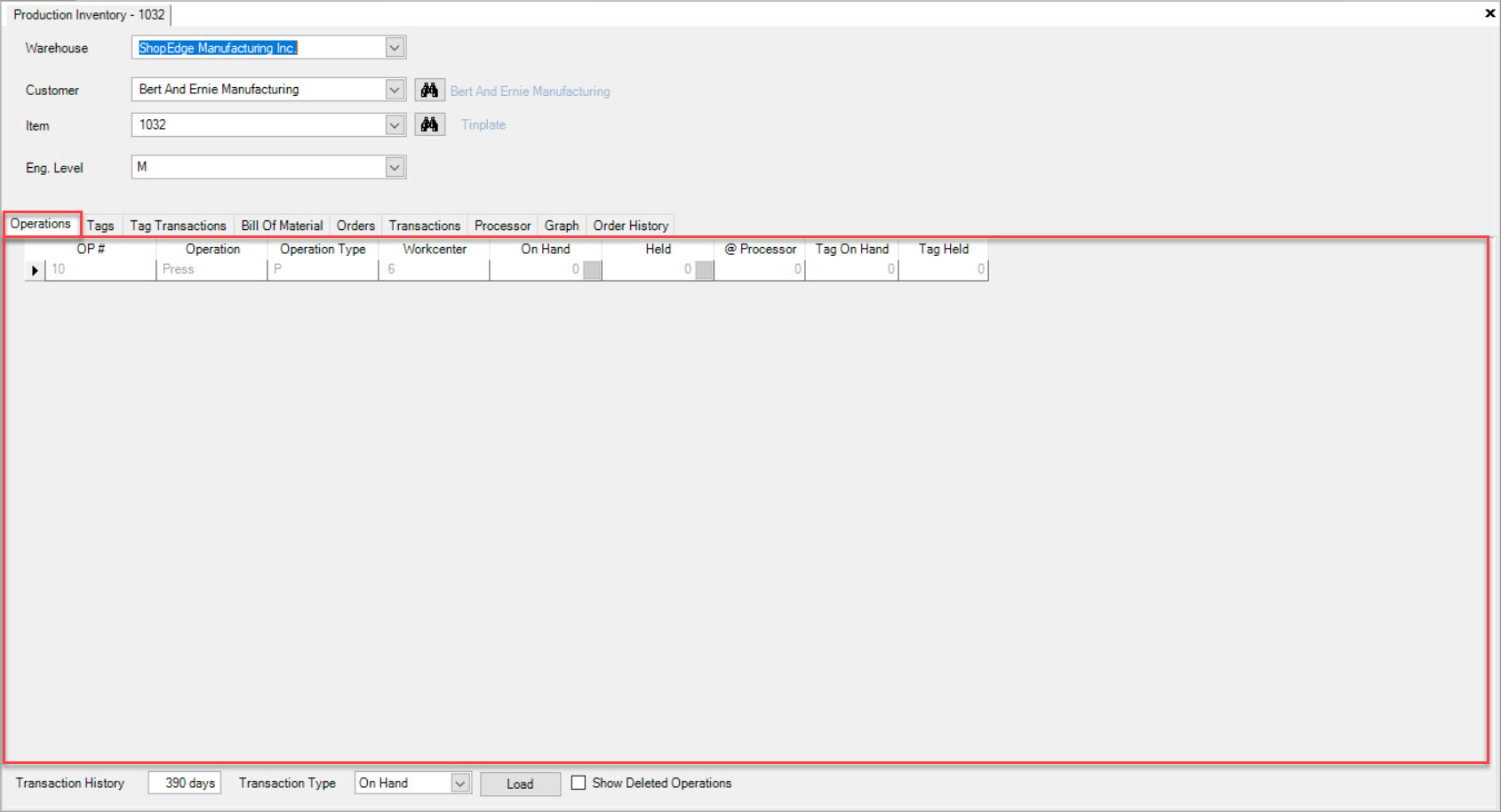This screenshot has height=812, width=1501.
Task: Switch to the Orders tab
Action: click(355, 226)
